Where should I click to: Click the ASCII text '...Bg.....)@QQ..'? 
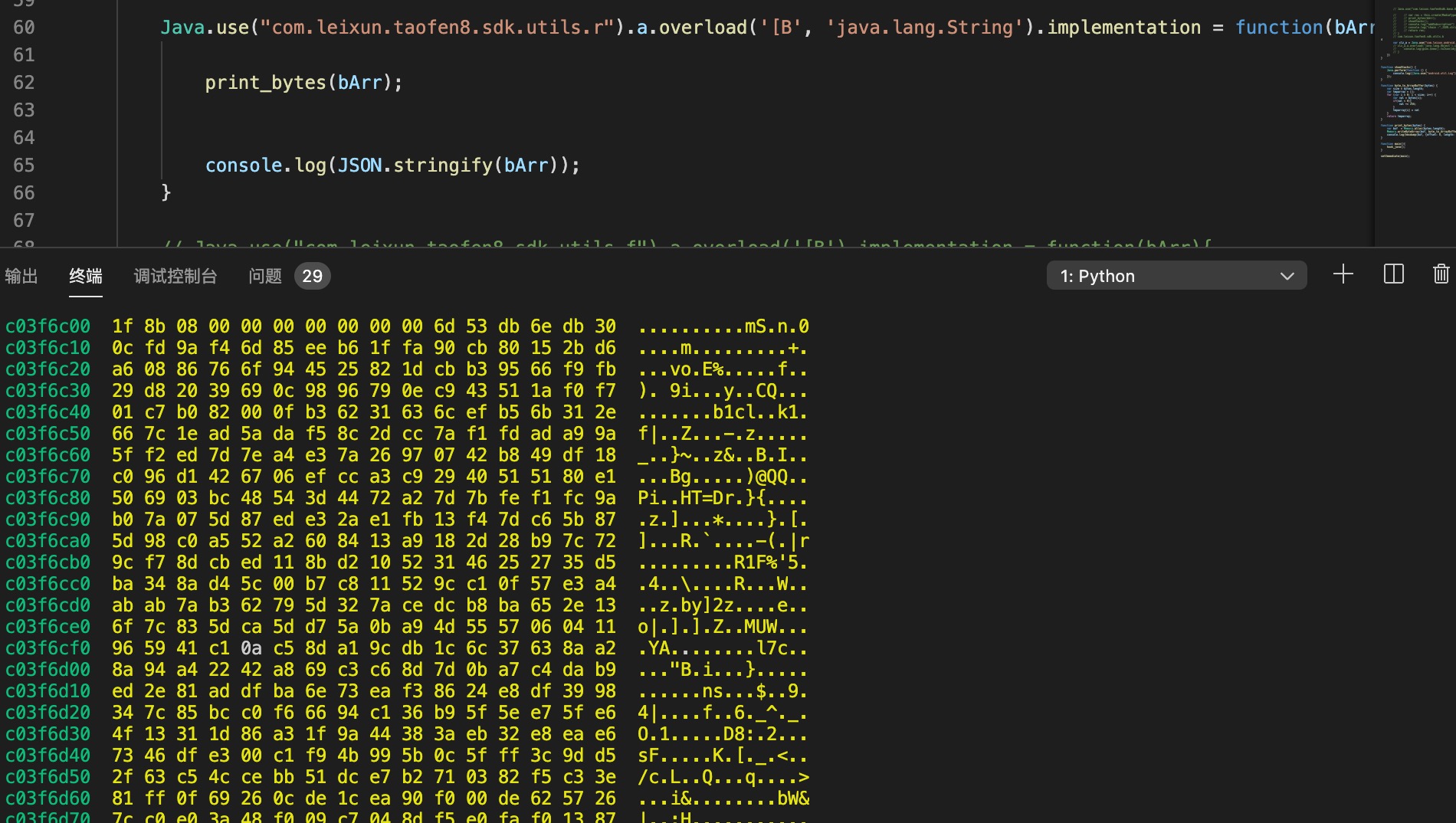pos(723,477)
